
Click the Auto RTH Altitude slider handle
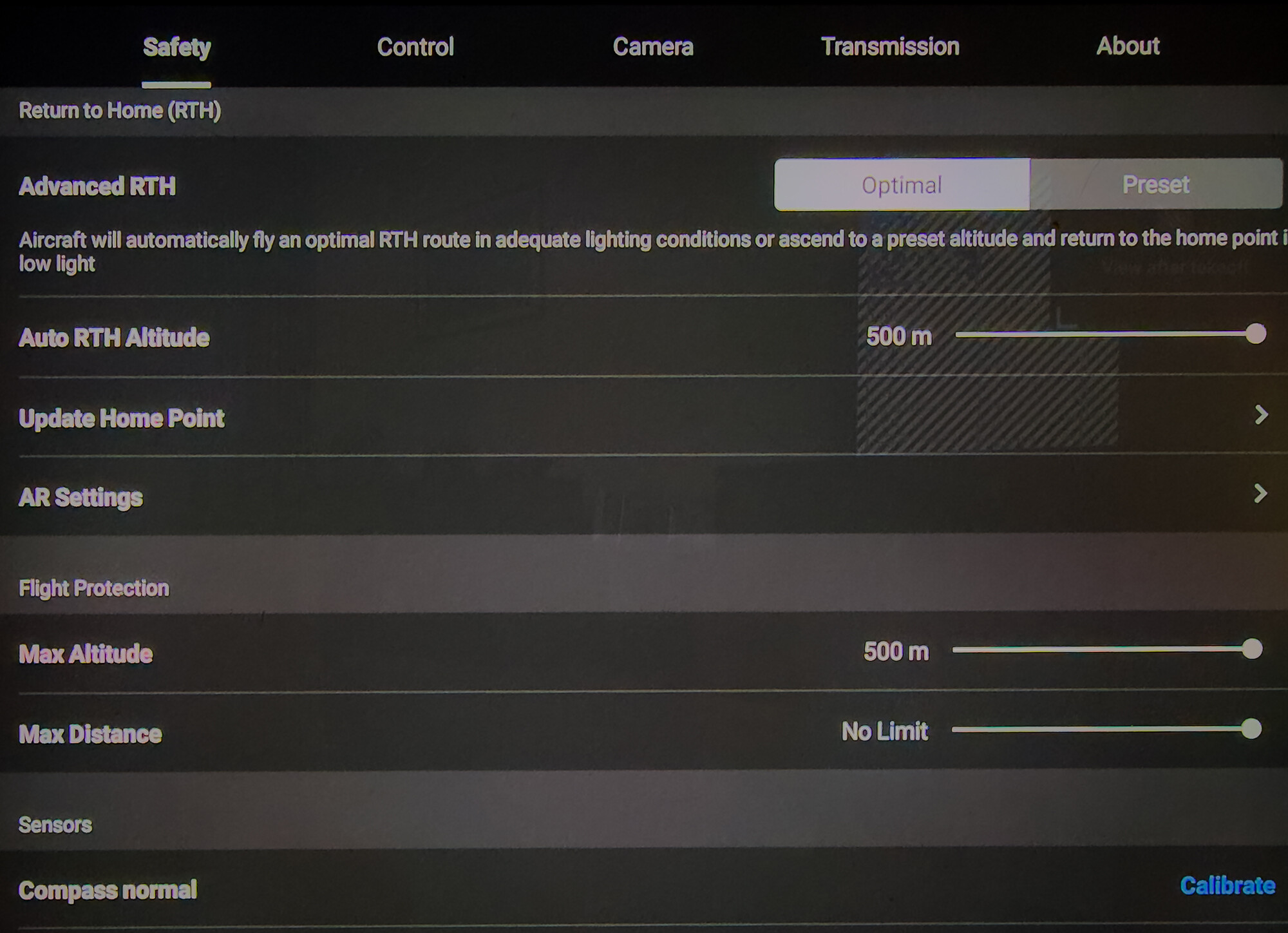[x=1255, y=334]
